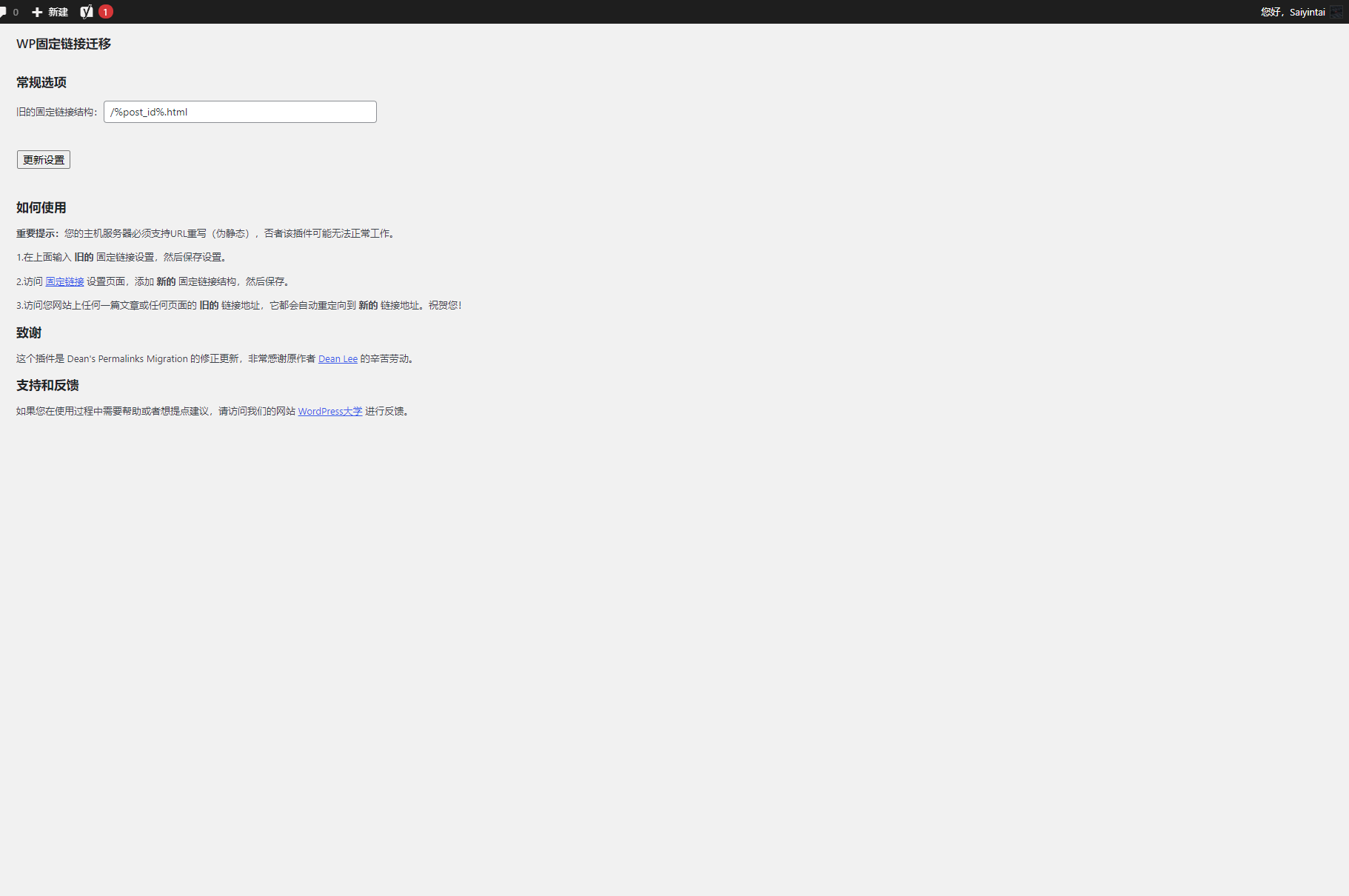Click the plus icon next to 新建
This screenshot has width=1349, height=896.
click(36, 11)
